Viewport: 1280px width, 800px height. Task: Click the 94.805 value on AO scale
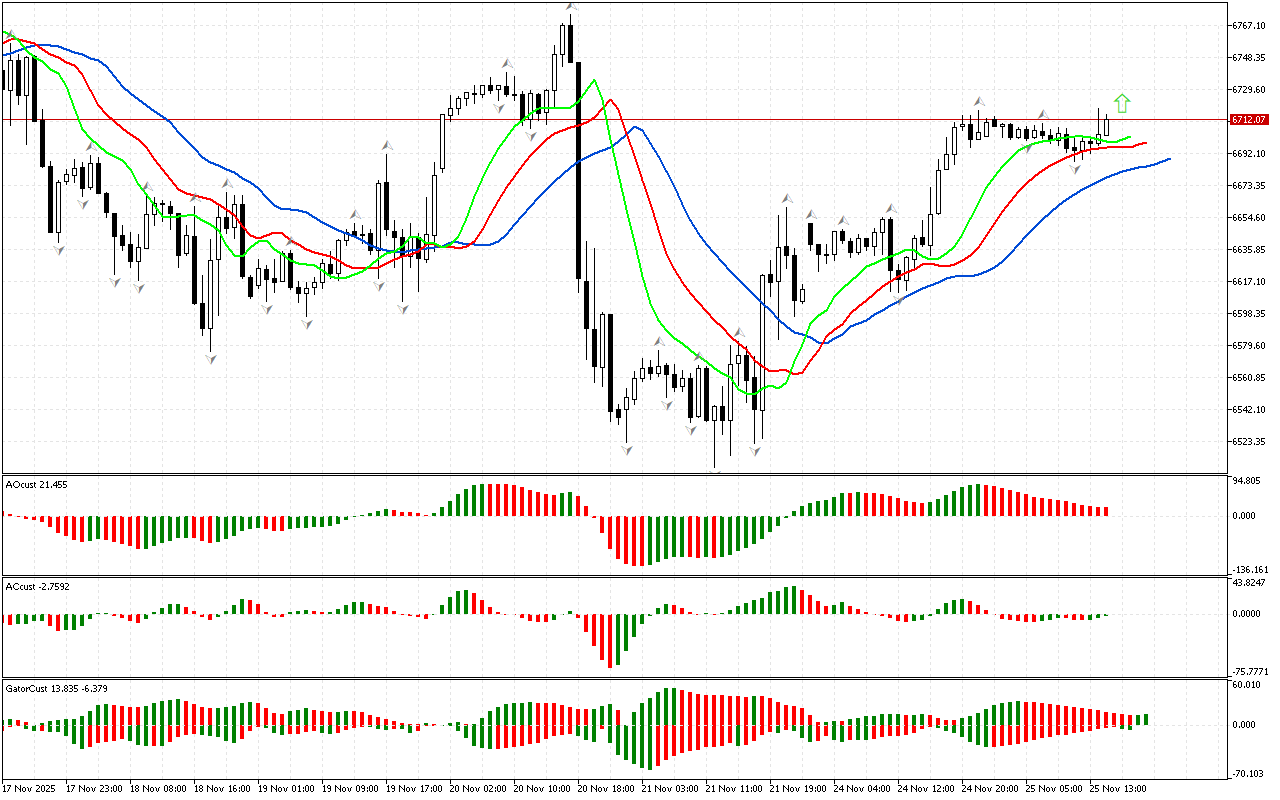pos(1246,481)
